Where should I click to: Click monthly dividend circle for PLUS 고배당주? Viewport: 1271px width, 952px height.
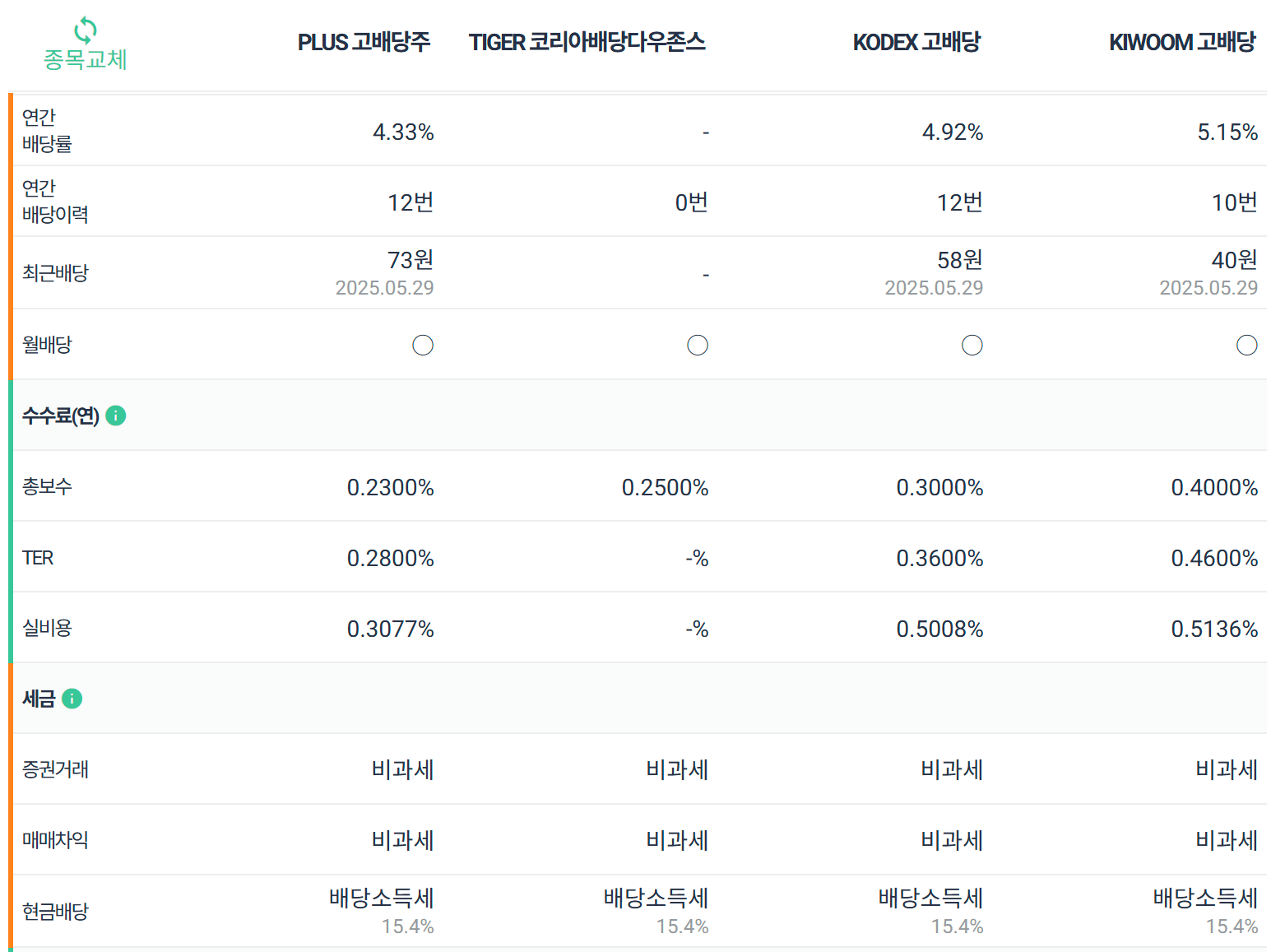tap(423, 345)
